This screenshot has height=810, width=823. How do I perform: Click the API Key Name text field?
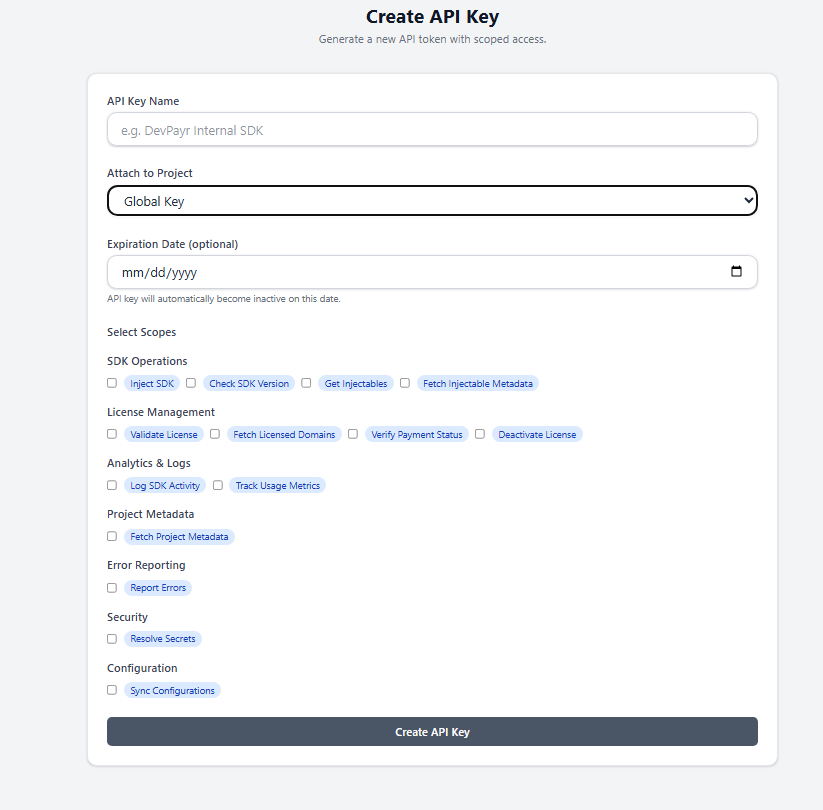point(431,130)
